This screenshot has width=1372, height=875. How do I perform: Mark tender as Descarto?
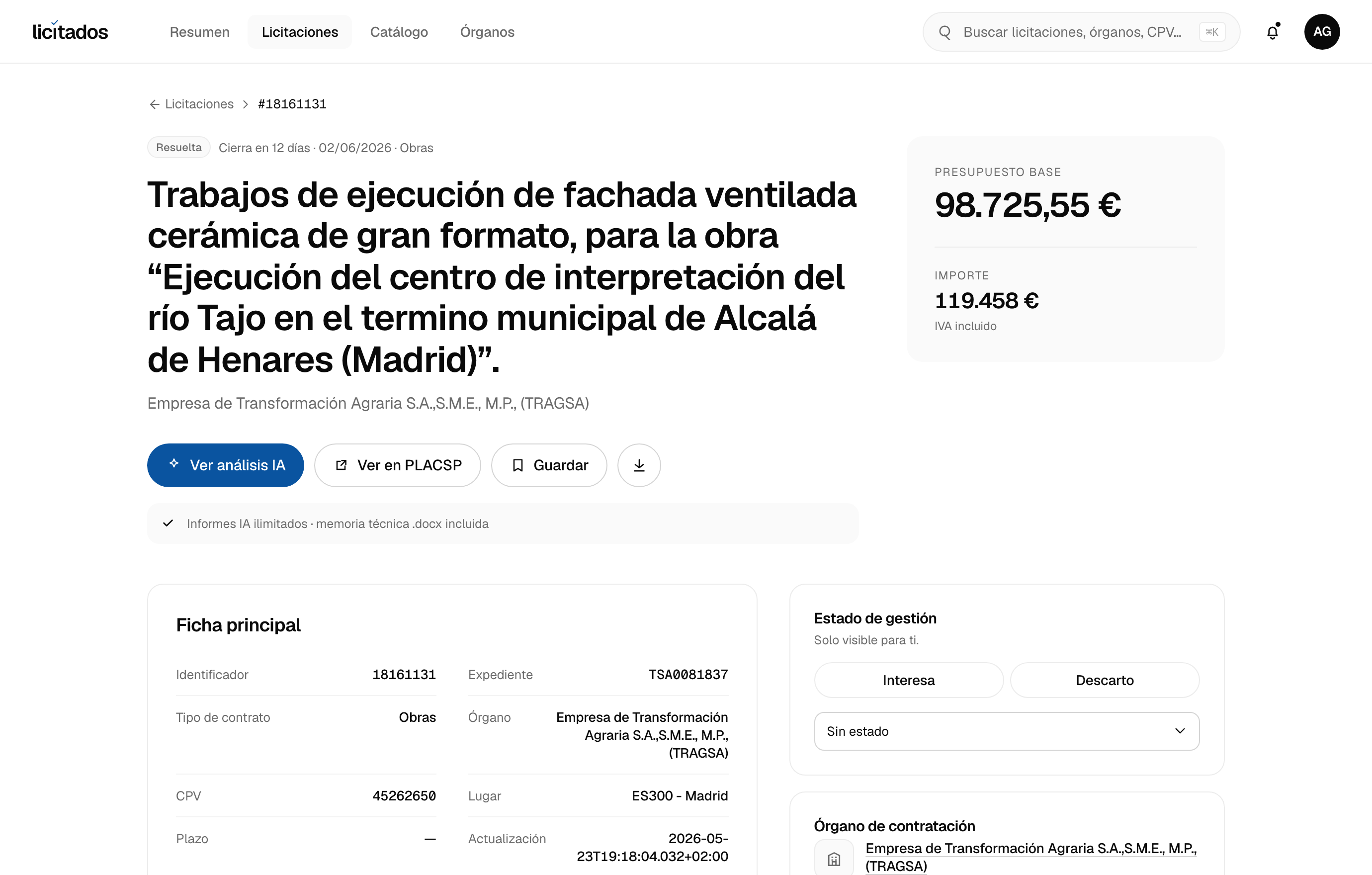click(x=1105, y=680)
